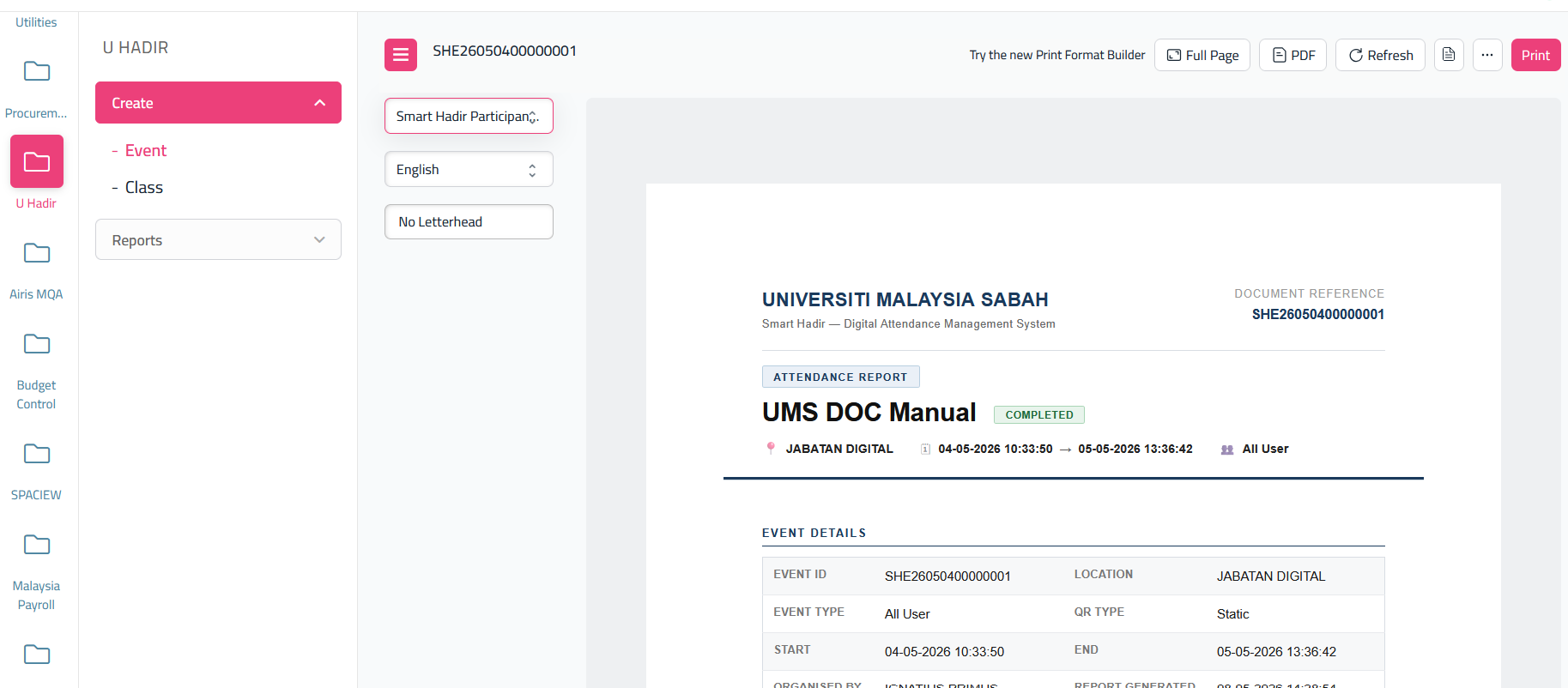Click the START label in the table
1568x688 pixels.
[792, 650]
